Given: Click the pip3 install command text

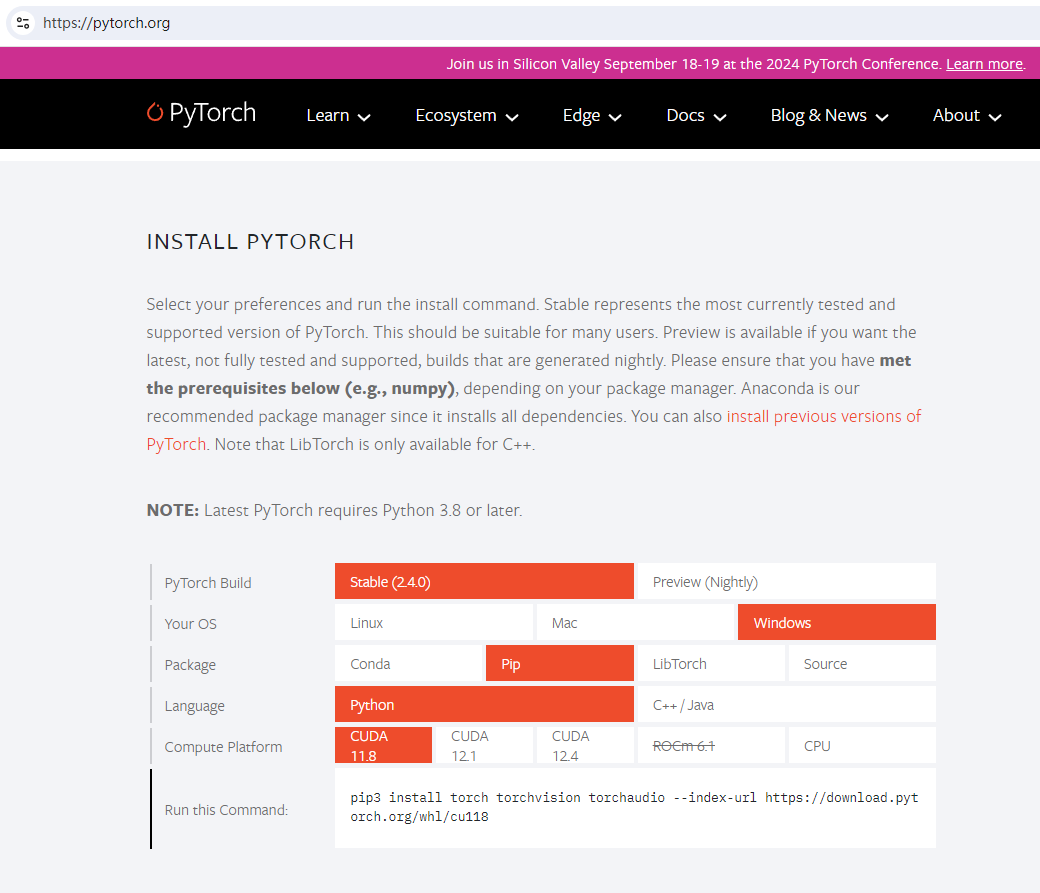Looking at the screenshot, I should [x=635, y=807].
